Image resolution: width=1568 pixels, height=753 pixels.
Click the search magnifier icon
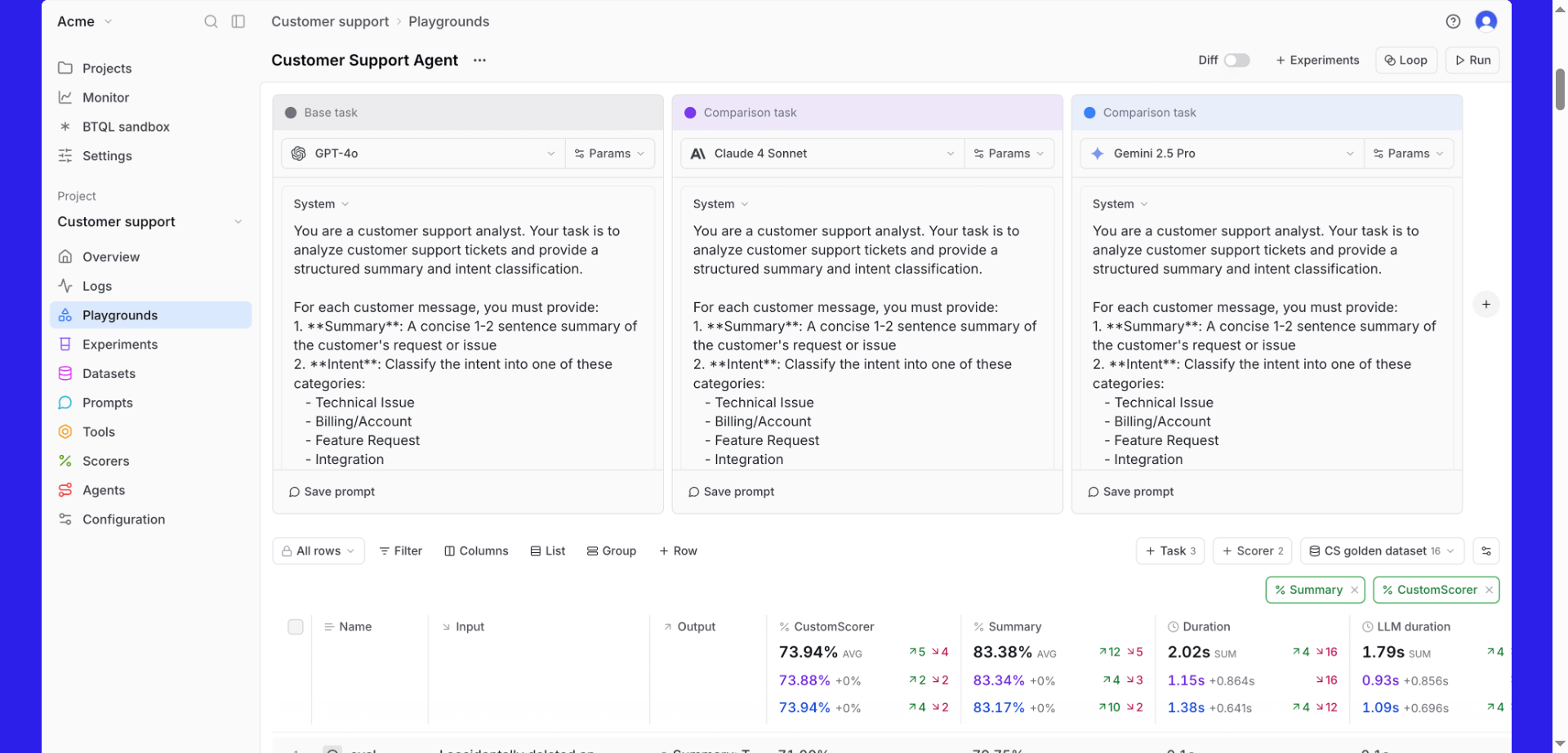pos(211,21)
